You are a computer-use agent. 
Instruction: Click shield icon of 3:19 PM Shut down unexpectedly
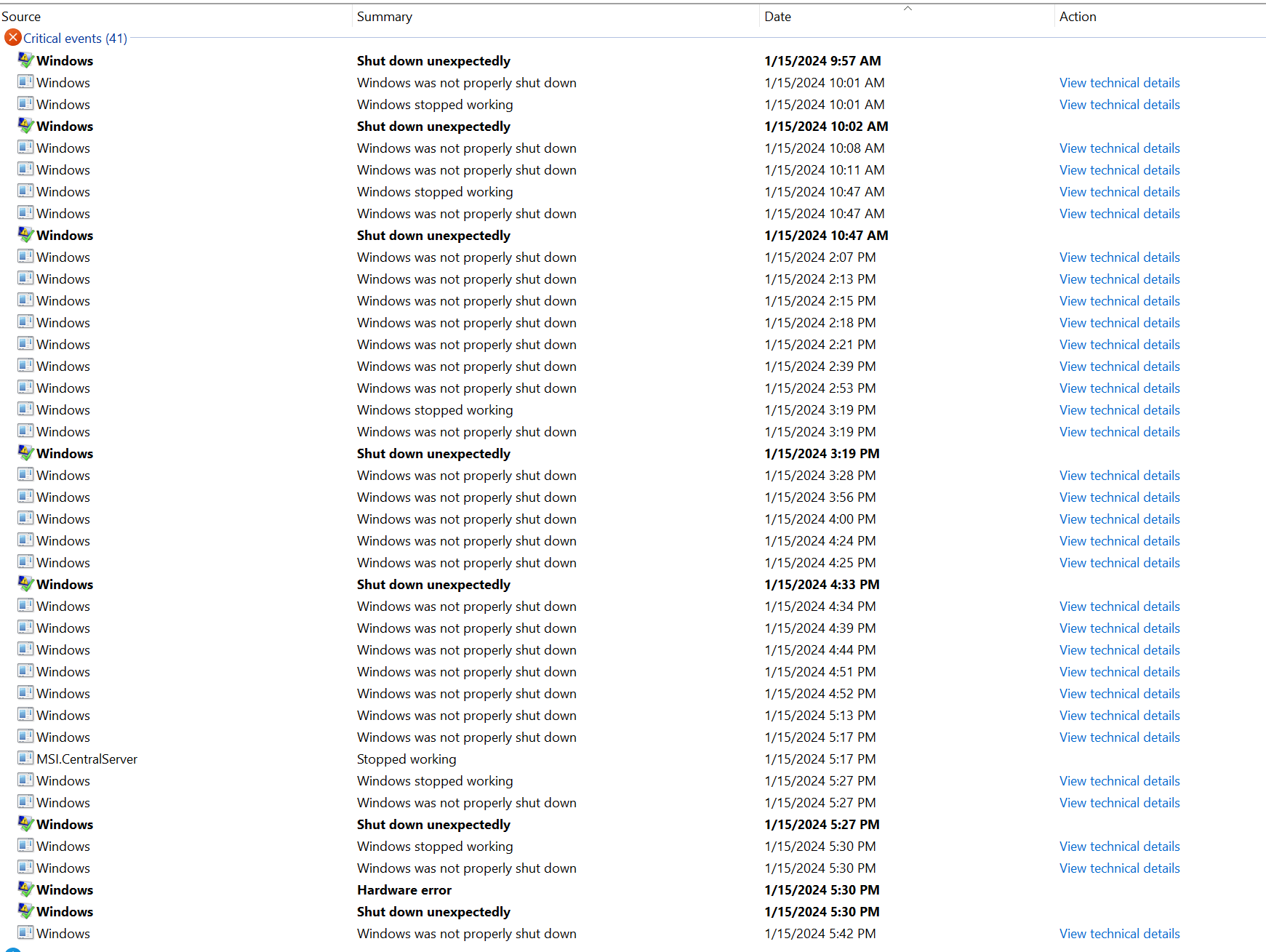click(x=25, y=452)
